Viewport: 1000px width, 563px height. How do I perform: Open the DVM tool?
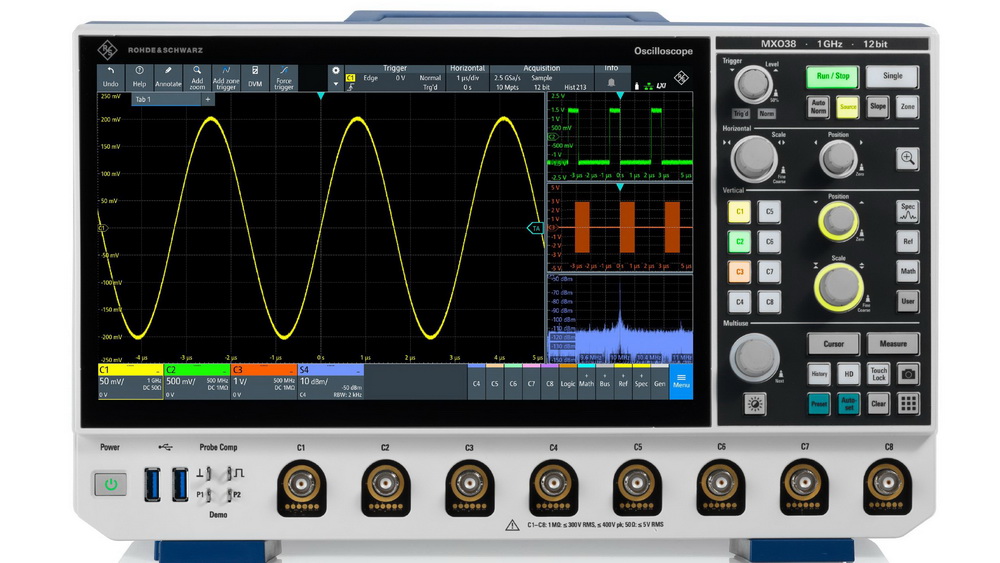click(x=255, y=77)
